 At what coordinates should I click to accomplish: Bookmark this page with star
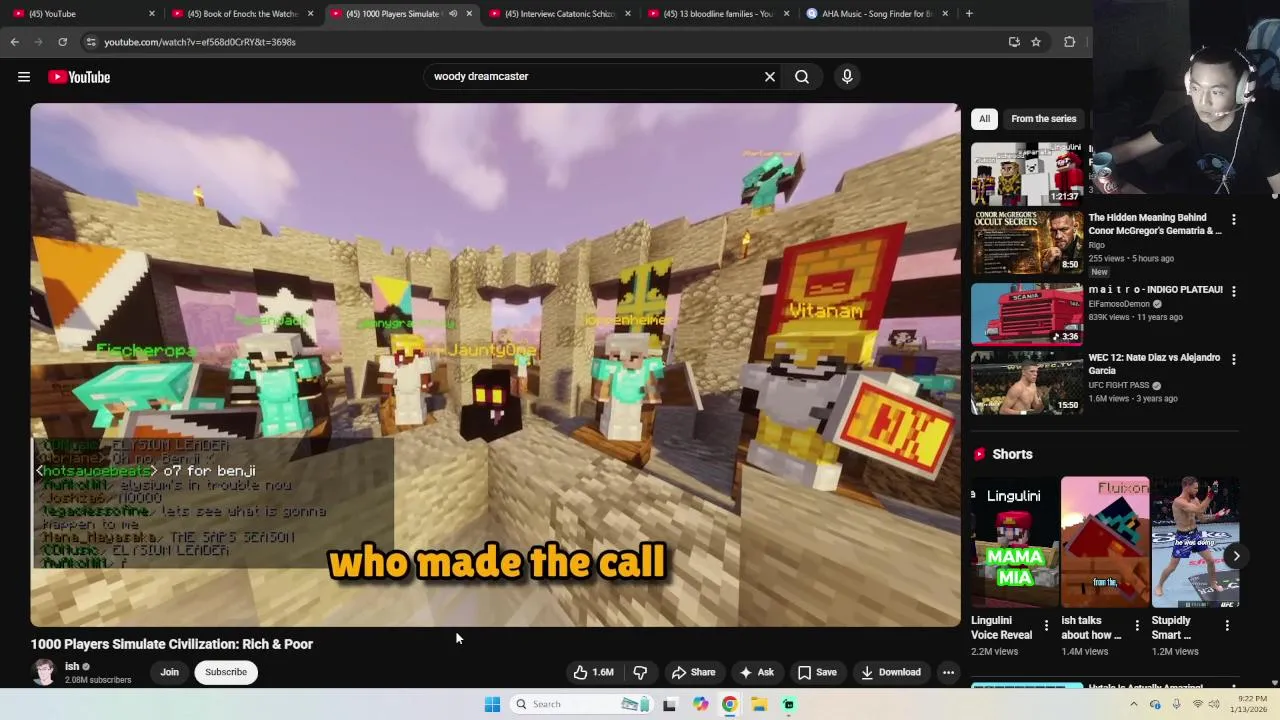pos(1036,42)
